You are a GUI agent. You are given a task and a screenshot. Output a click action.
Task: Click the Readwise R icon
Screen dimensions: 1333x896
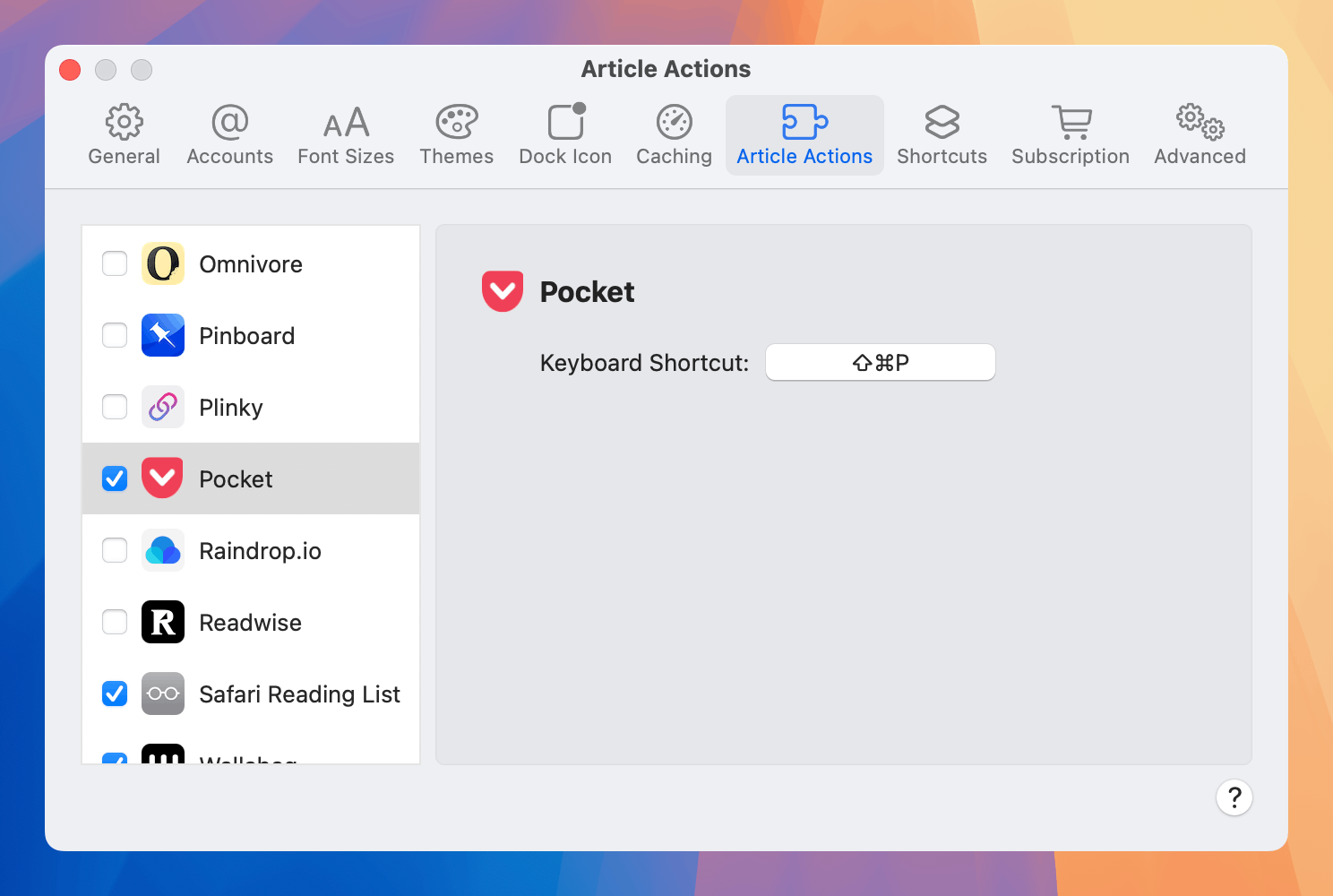pos(163,622)
